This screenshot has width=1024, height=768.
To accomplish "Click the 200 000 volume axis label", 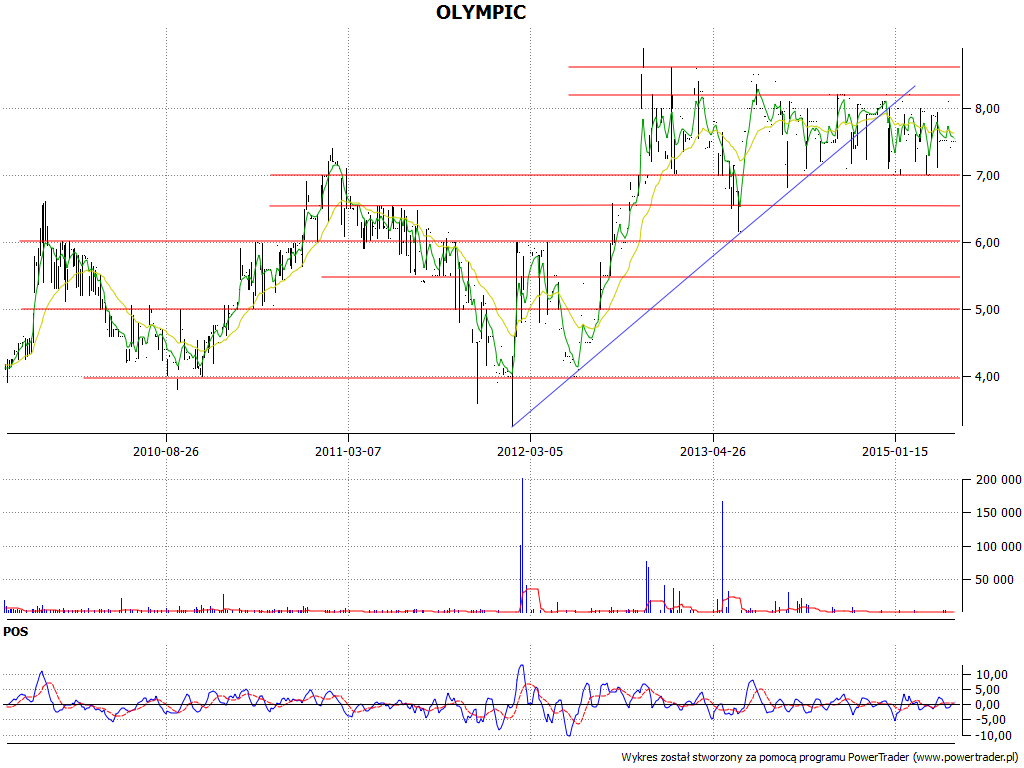I will pos(998,480).
